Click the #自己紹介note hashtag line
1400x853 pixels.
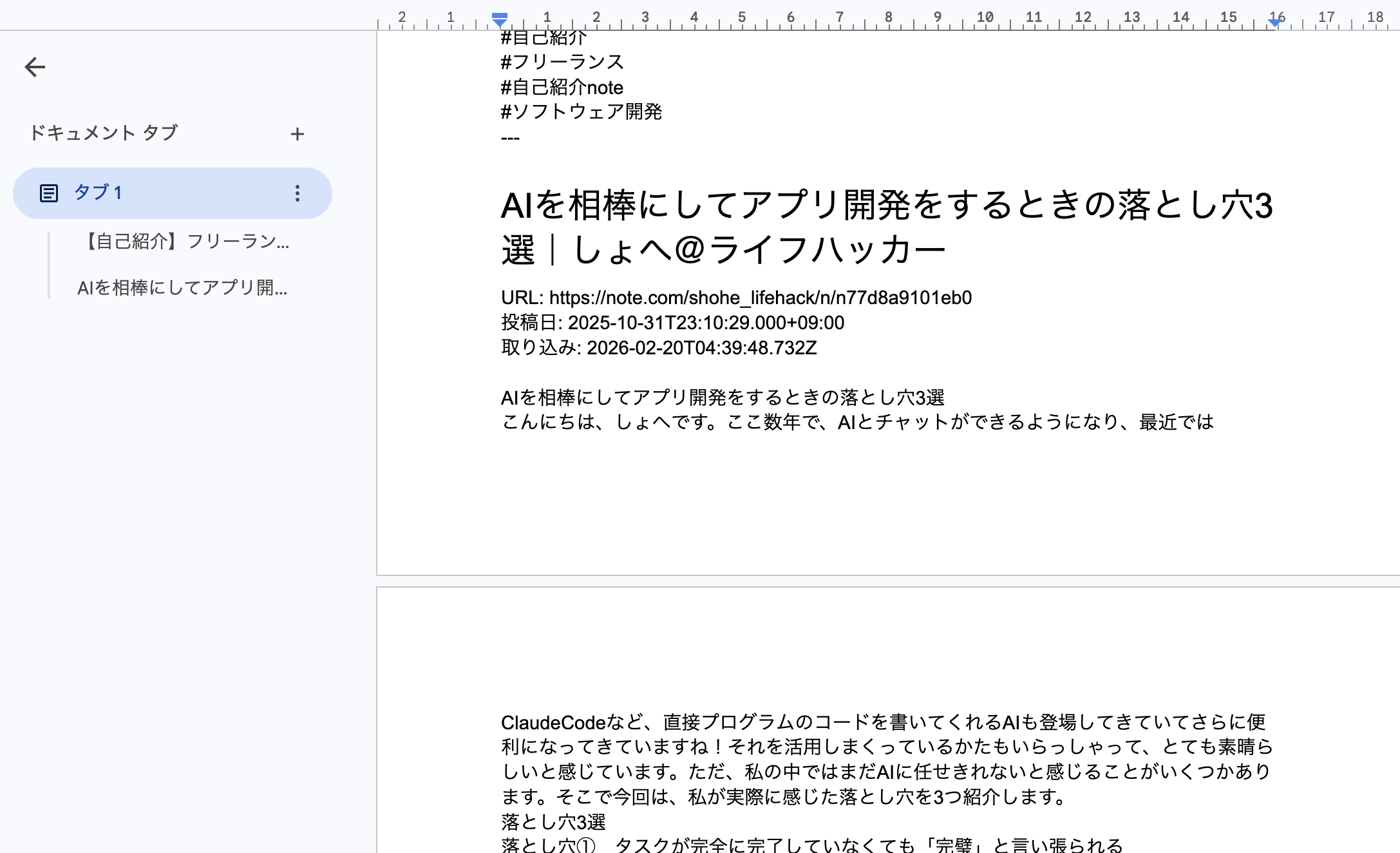(x=562, y=87)
